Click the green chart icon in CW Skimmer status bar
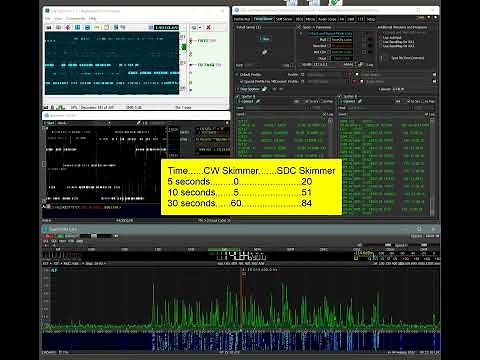 (x=61, y=107)
